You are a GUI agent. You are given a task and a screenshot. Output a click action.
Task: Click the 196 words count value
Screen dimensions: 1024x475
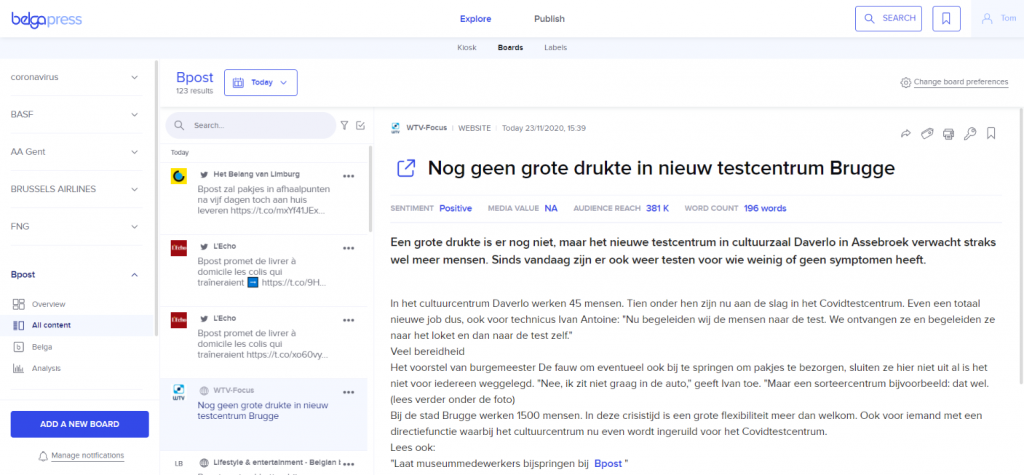(765, 208)
